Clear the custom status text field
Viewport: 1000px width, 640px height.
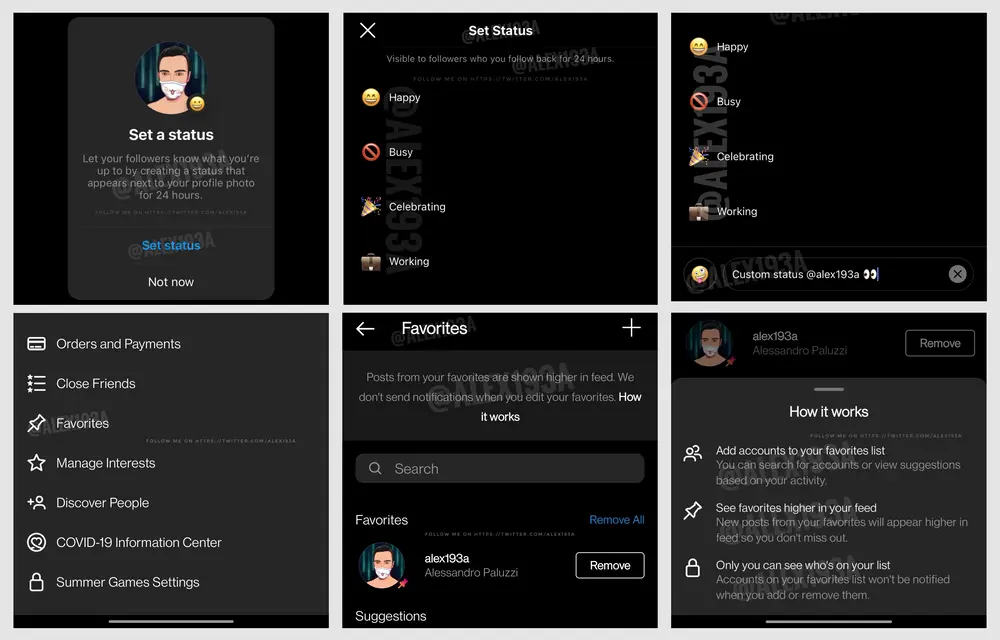coord(957,274)
